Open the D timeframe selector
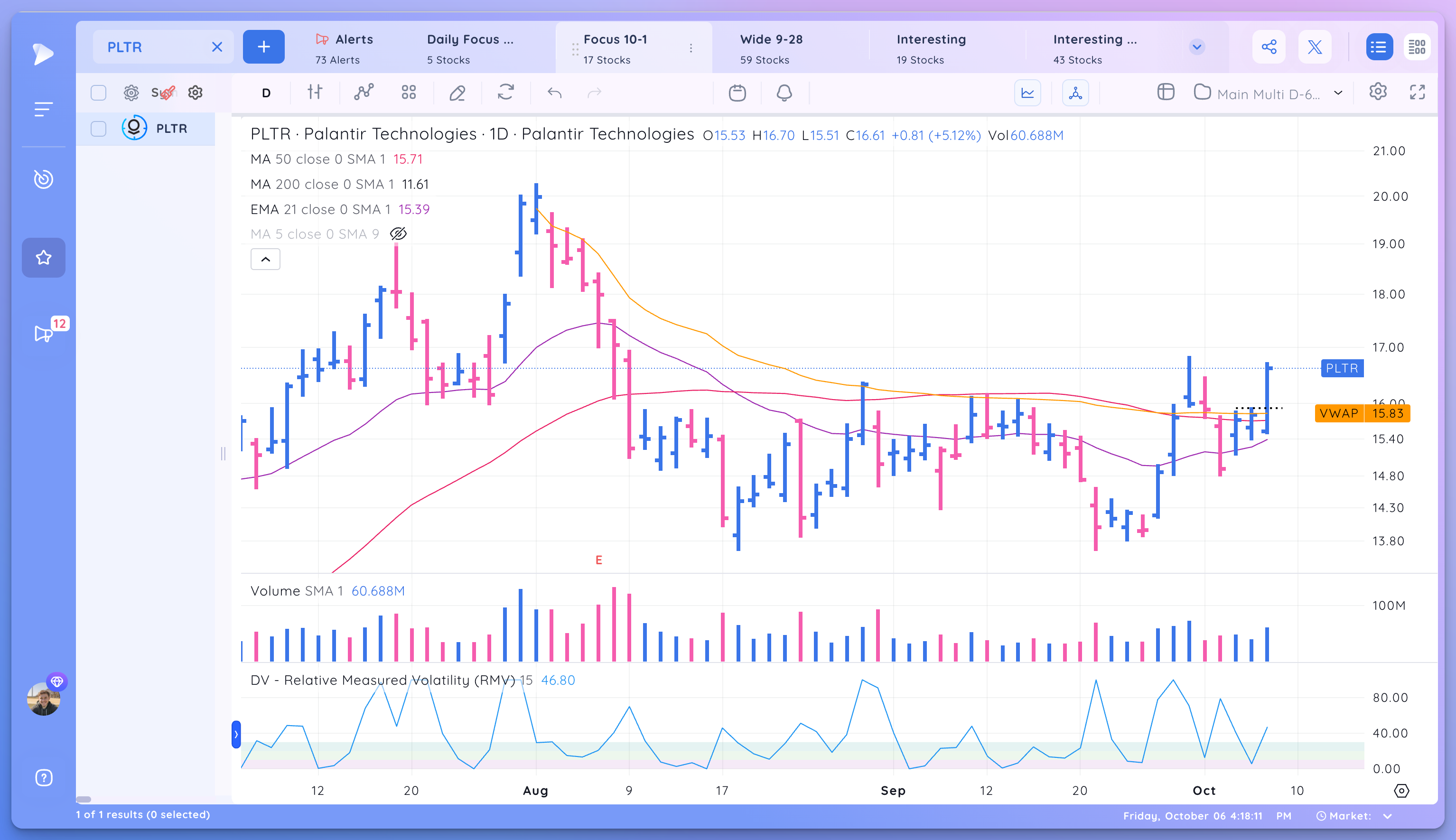Viewport: 1456px width, 840px height. (266, 93)
